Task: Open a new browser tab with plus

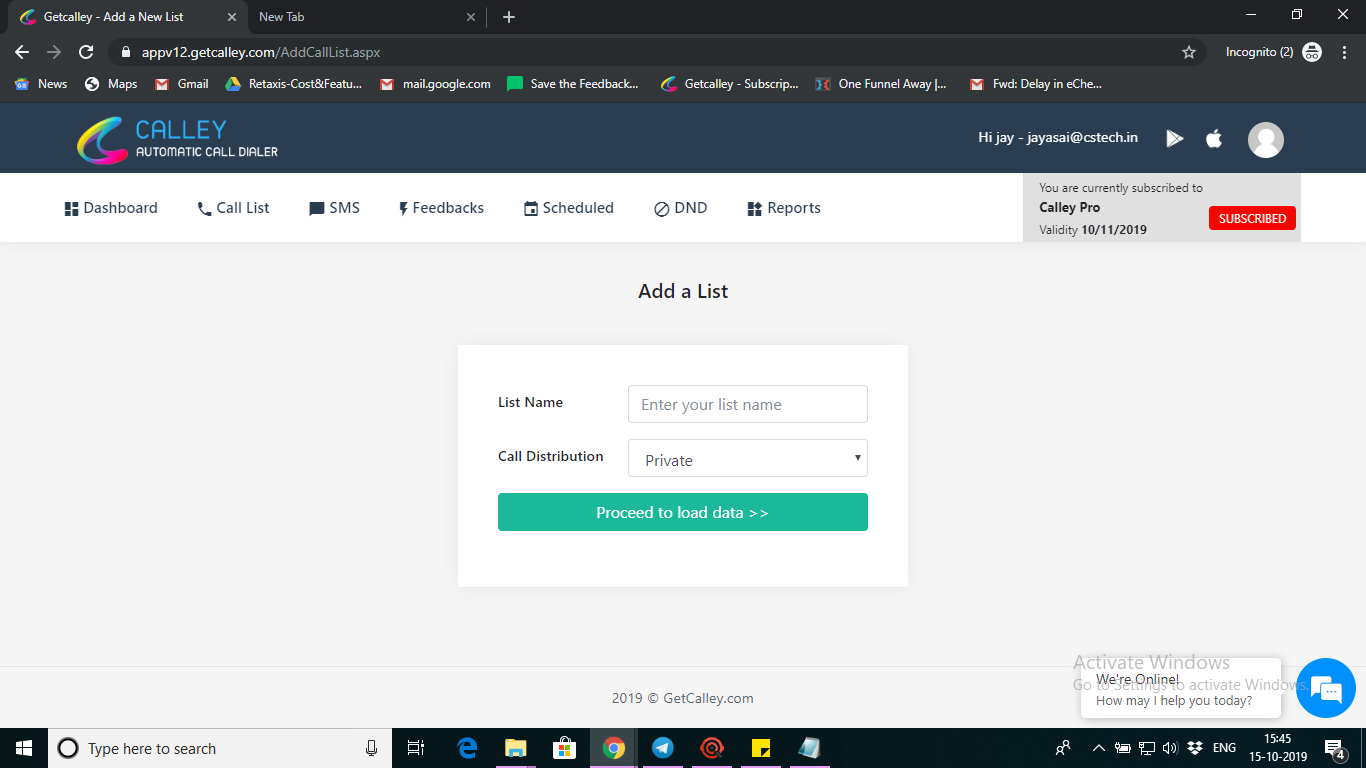Action: 509,17
